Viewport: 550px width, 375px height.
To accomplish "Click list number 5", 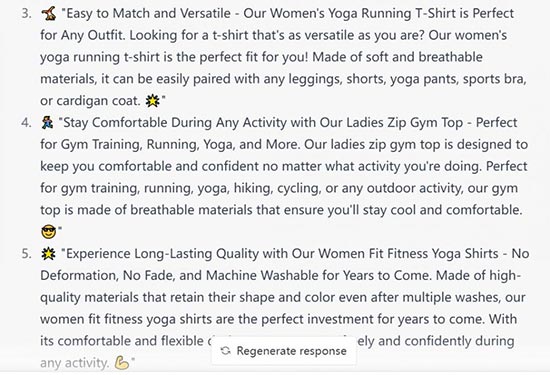I will coord(26,254).
